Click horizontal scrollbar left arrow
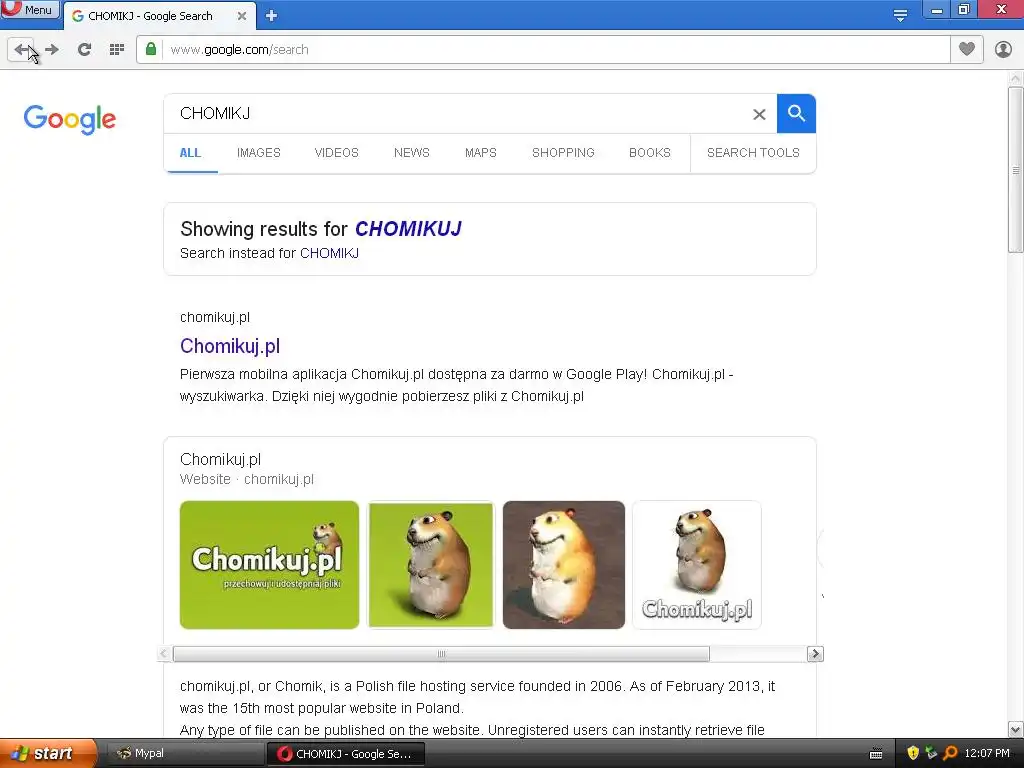This screenshot has height=768, width=1024. point(164,654)
